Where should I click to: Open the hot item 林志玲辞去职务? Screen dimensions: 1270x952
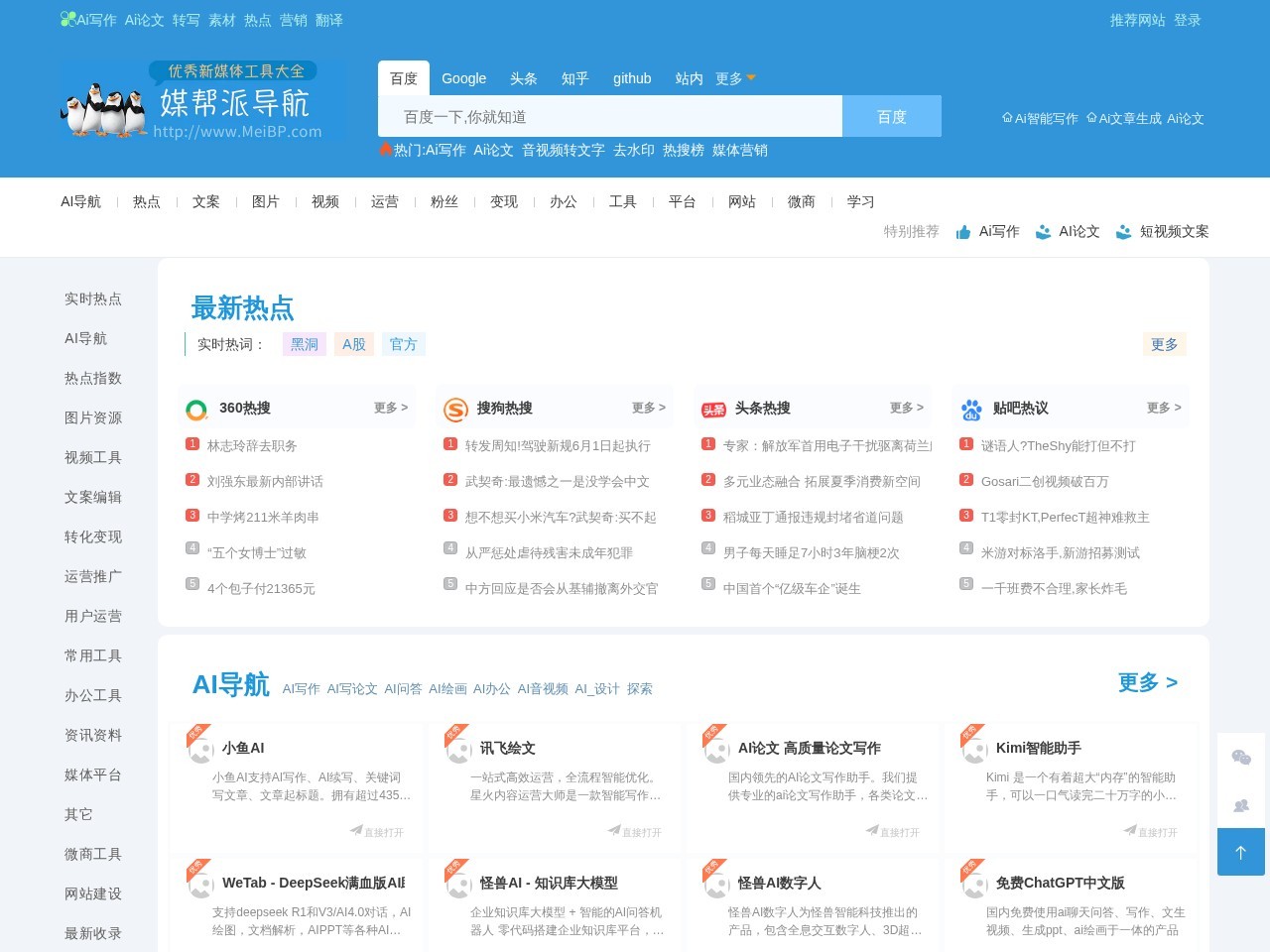[x=252, y=445]
